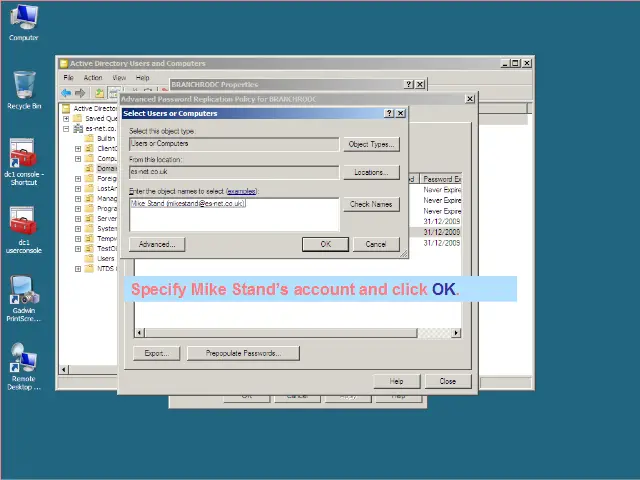Click OK in Select Users or Computers
640x480 pixels.
(325, 244)
